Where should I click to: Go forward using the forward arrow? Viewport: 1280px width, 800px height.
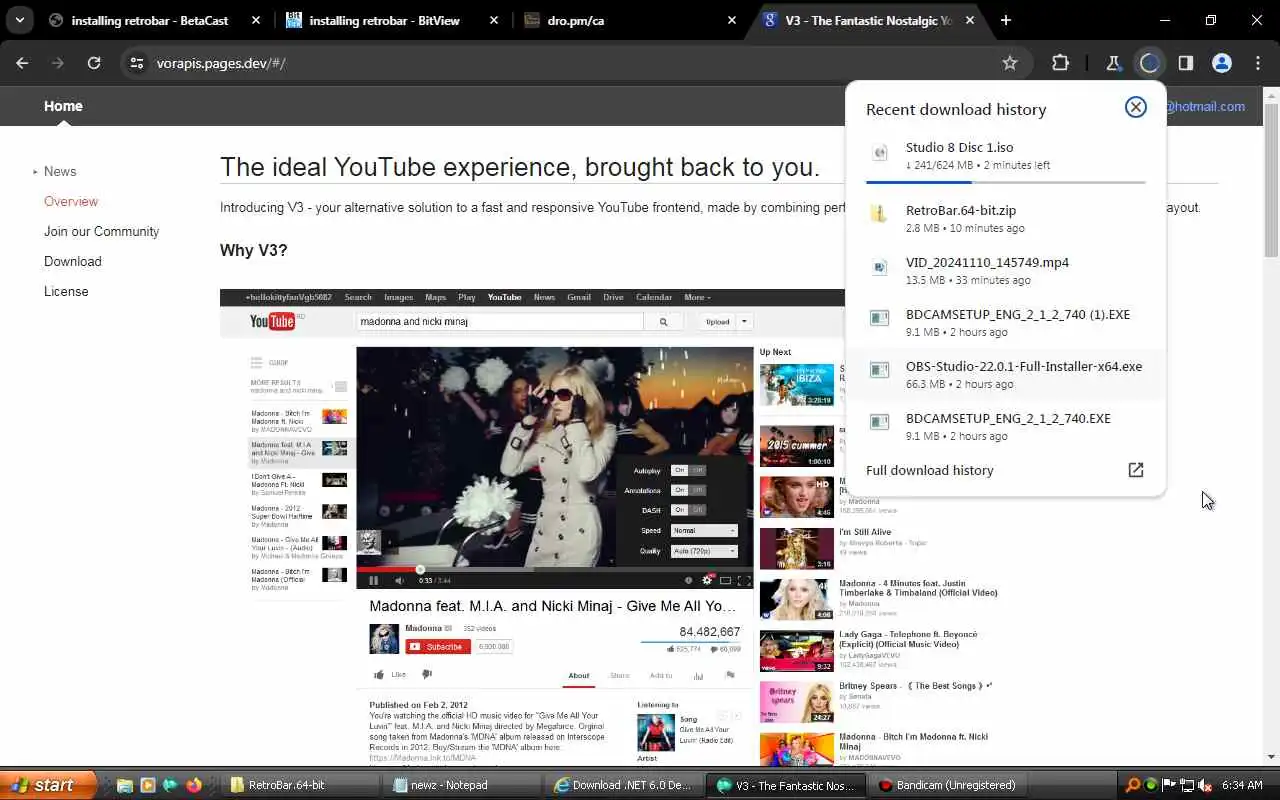[58, 63]
